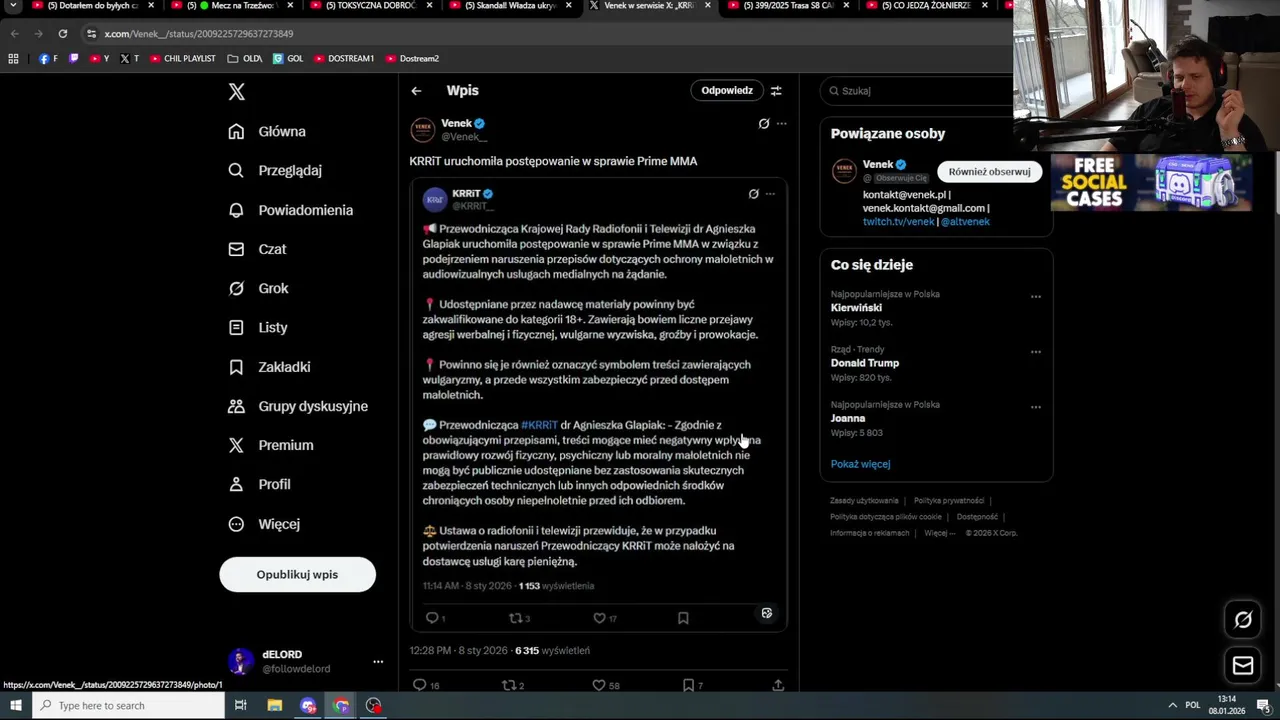
Task: Click the KRRiT avatar in quoted post
Action: (435, 199)
